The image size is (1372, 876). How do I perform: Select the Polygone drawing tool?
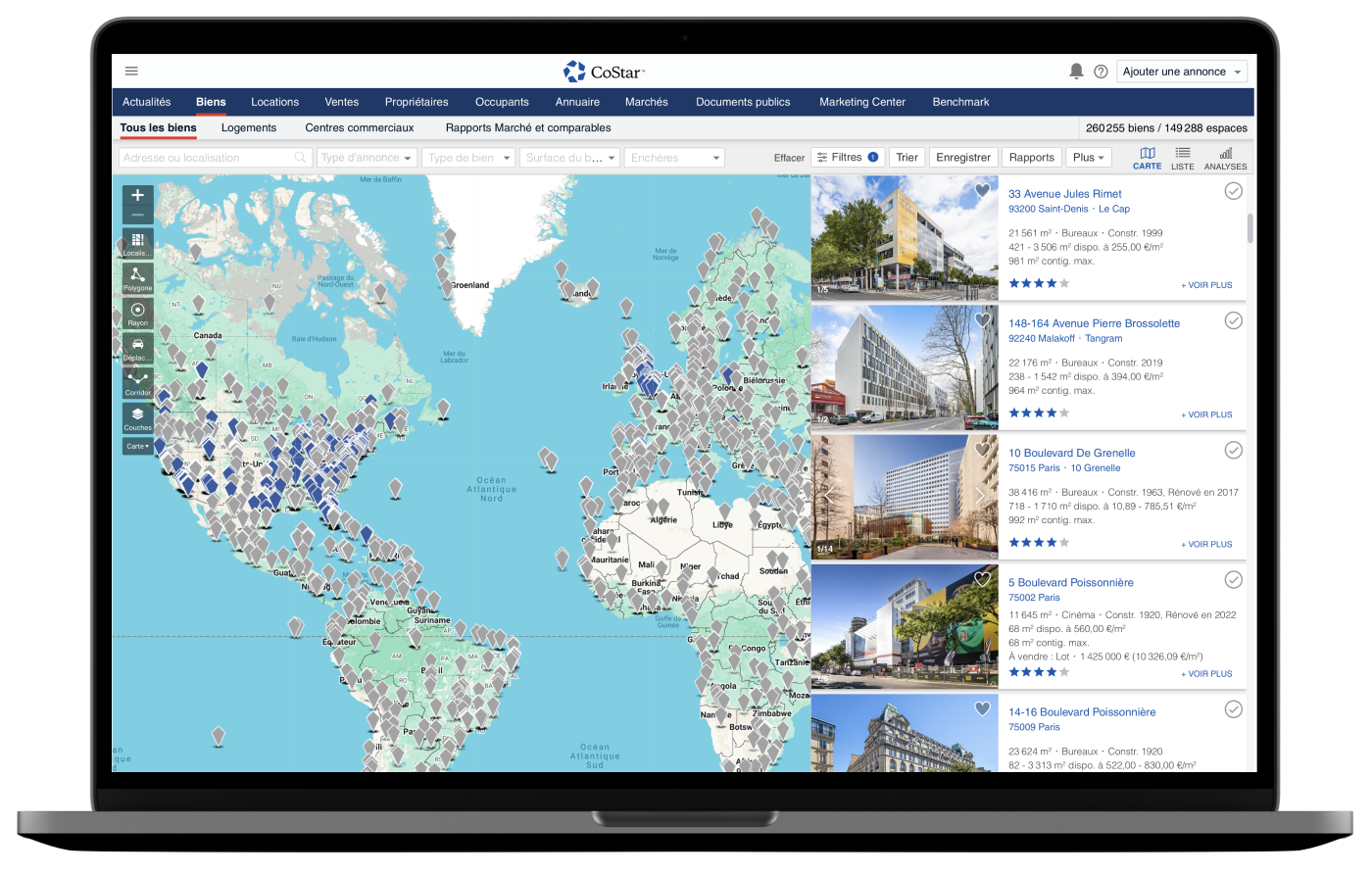(137, 278)
